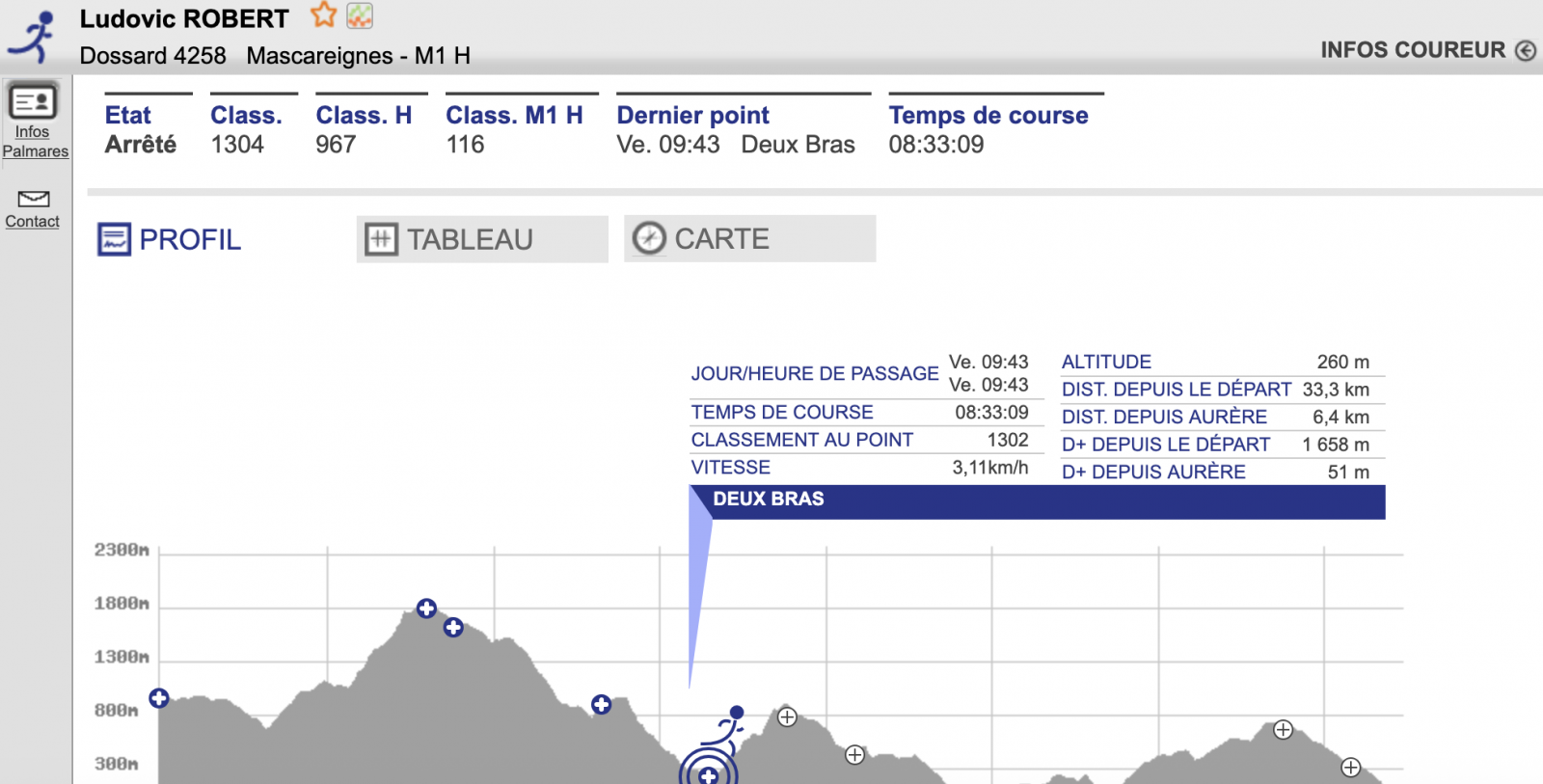The height and width of the screenshot is (784, 1543).
Task: Select the start checkpoint marker at profile's left edge
Action: point(159,698)
